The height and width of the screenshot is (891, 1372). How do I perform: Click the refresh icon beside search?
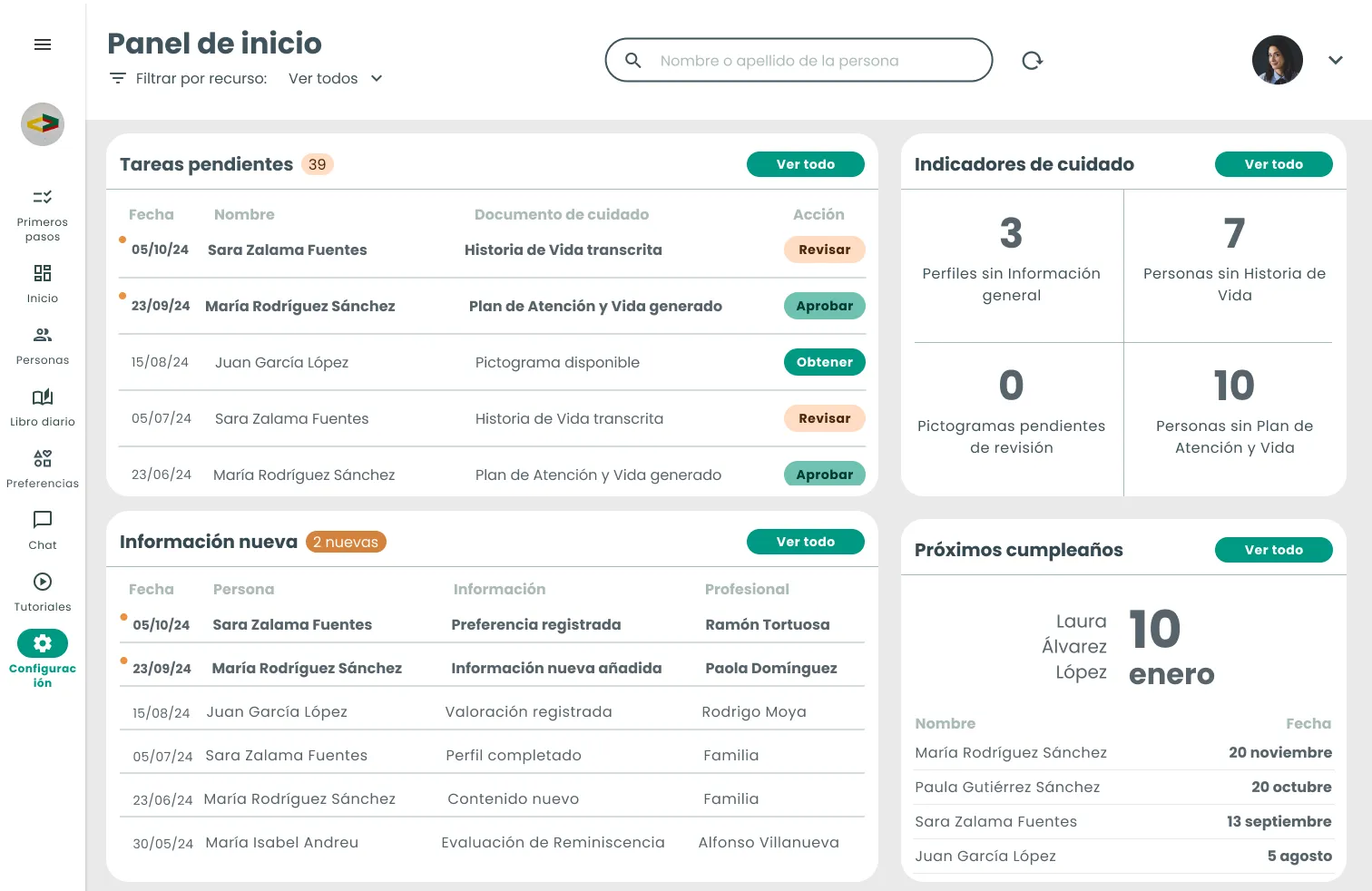click(1033, 61)
